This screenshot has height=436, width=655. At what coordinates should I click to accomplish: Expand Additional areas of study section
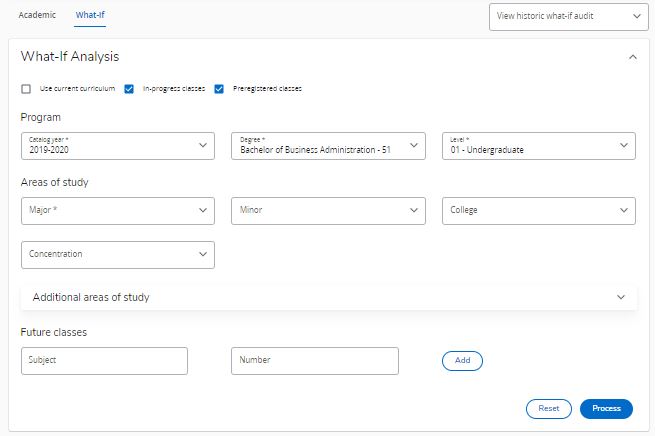coord(328,297)
